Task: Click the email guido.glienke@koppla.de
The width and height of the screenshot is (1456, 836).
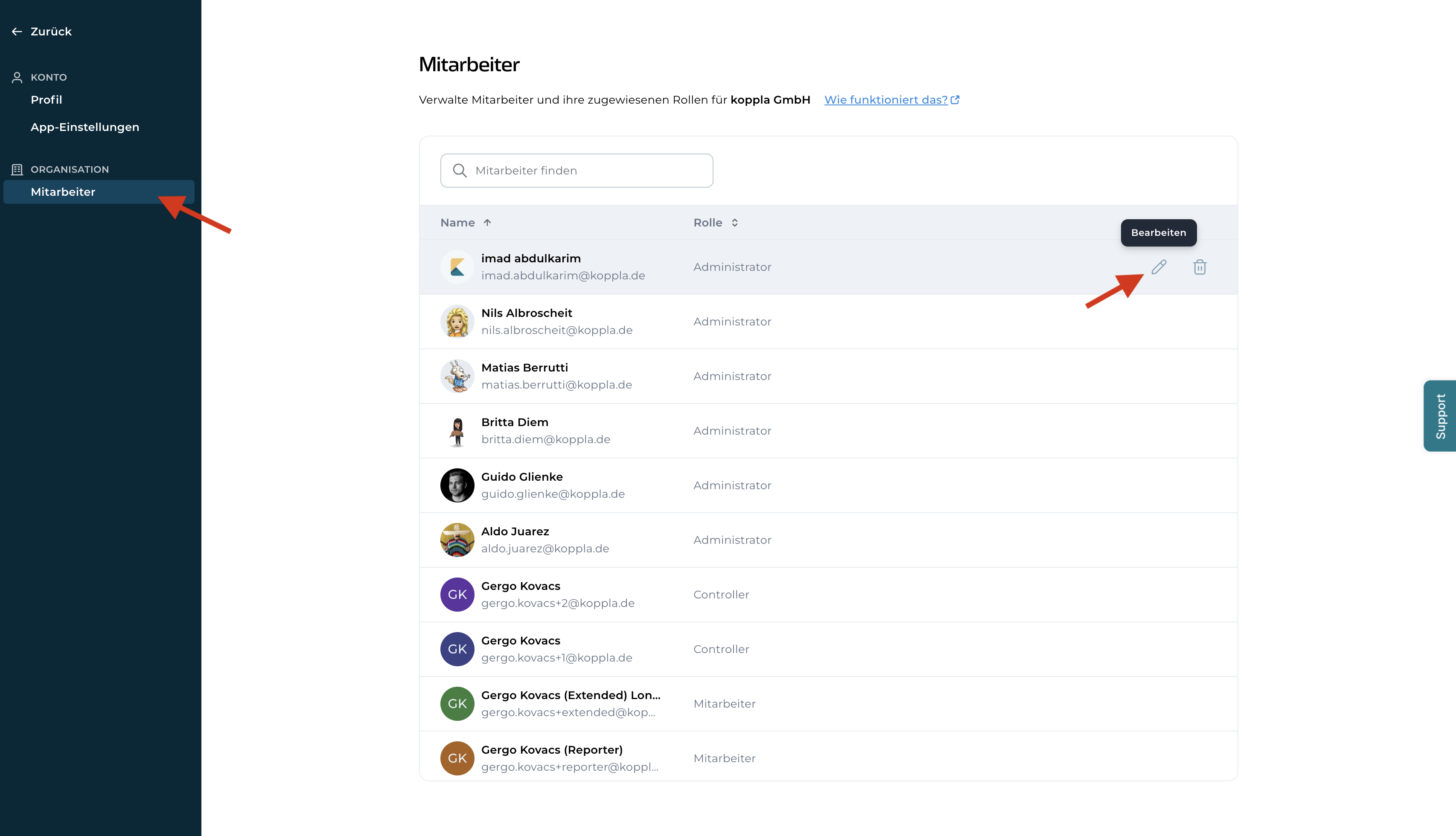Action: [x=553, y=494]
